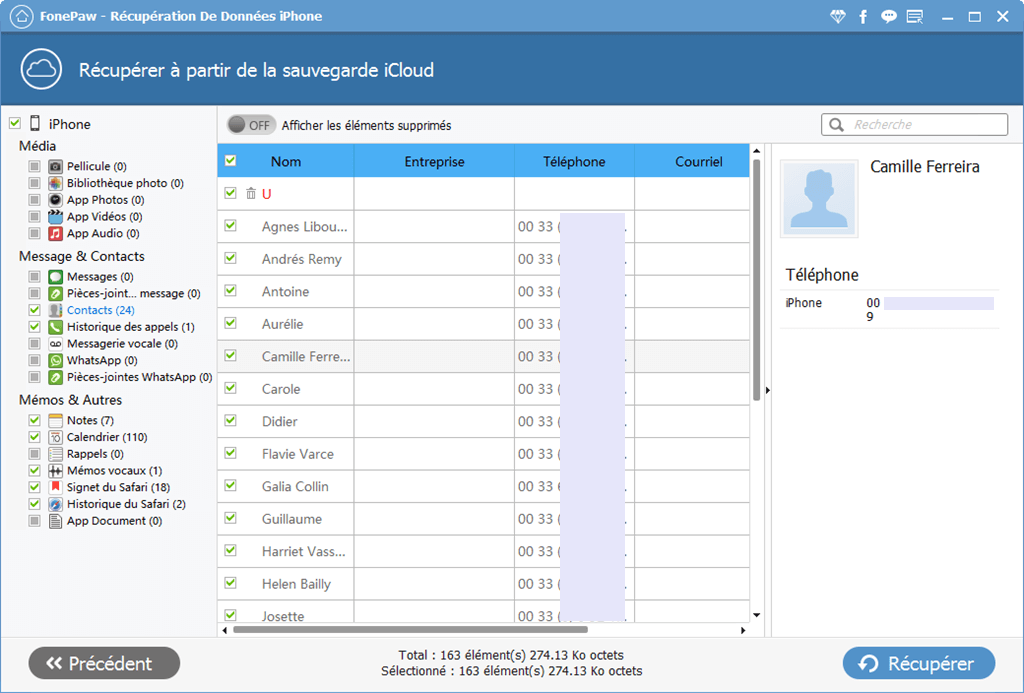
Task: Click the Courriel column header
Action: (x=692, y=161)
